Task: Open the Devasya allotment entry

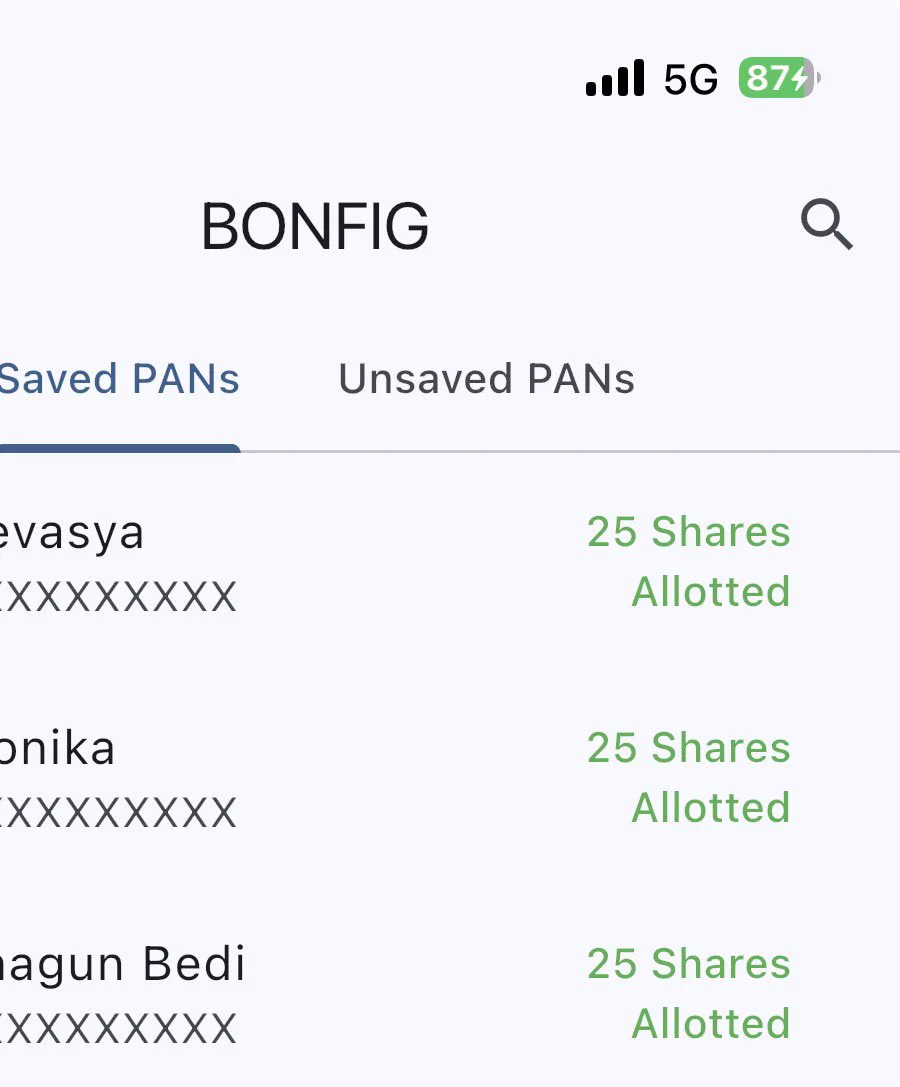Action: point(450,562)
